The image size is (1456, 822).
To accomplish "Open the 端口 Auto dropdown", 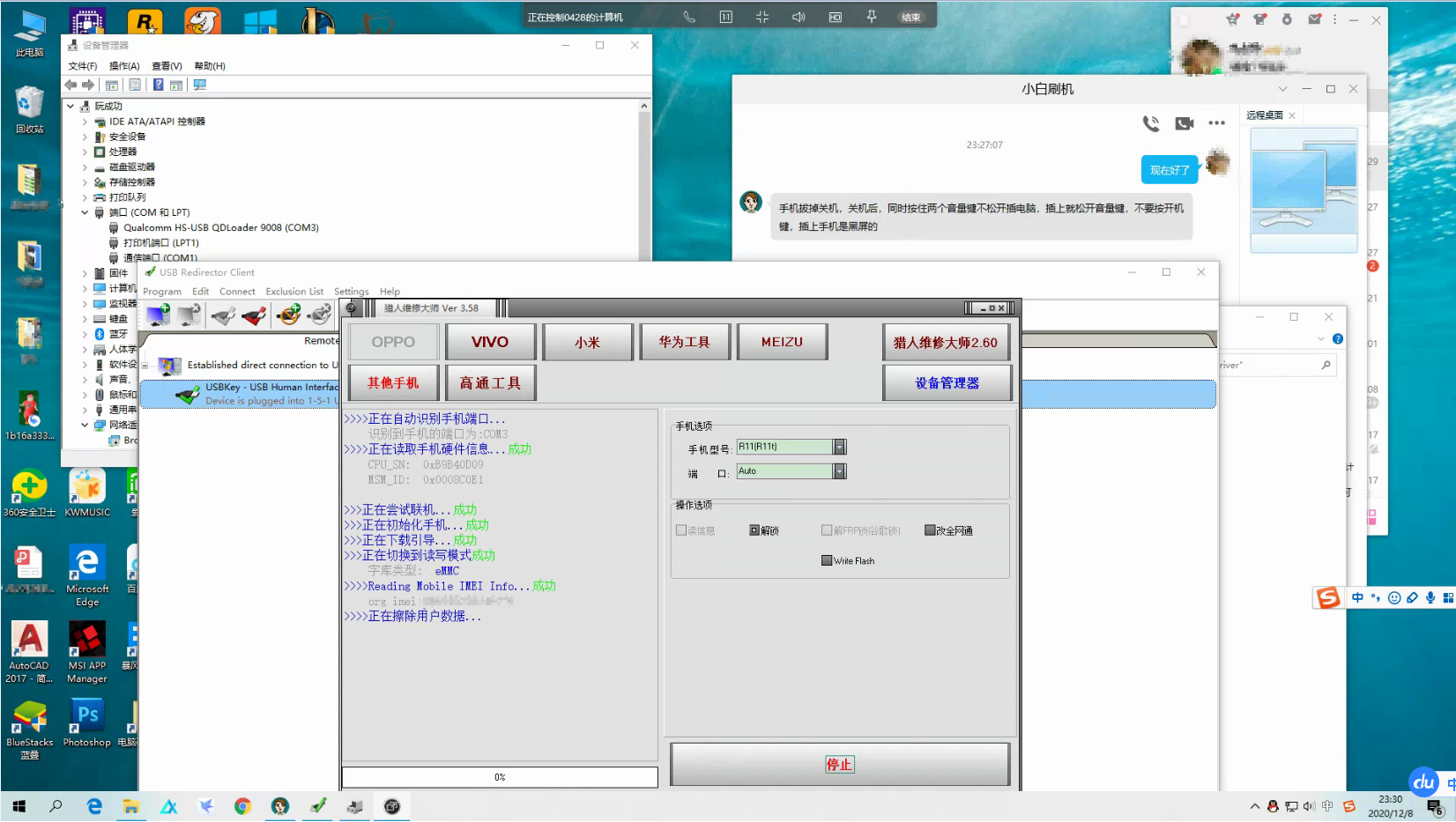I will click(840, 471).
